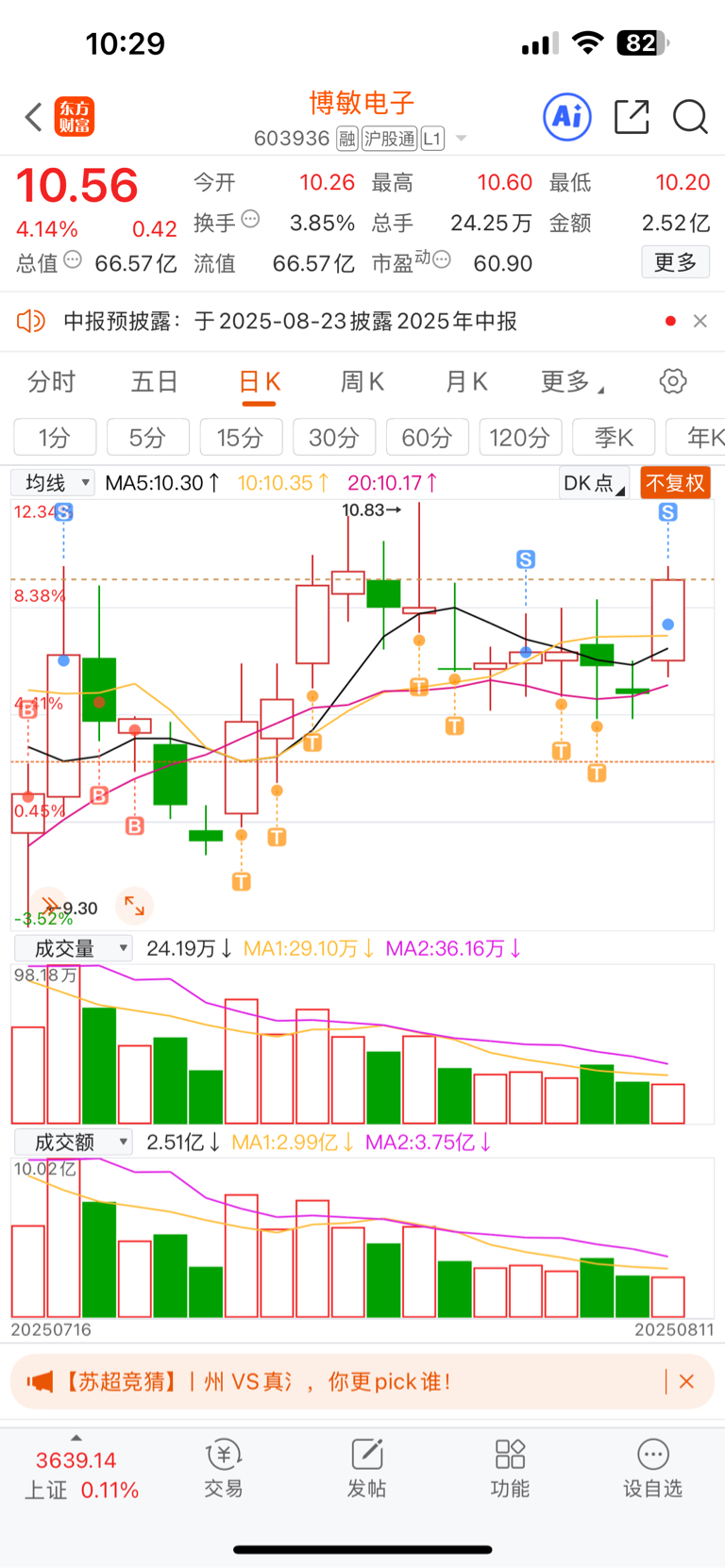The image size is (725, 1568).
Task: Open the Ai assistant icon
Action: pyautogui.click(x=567, y=117)
